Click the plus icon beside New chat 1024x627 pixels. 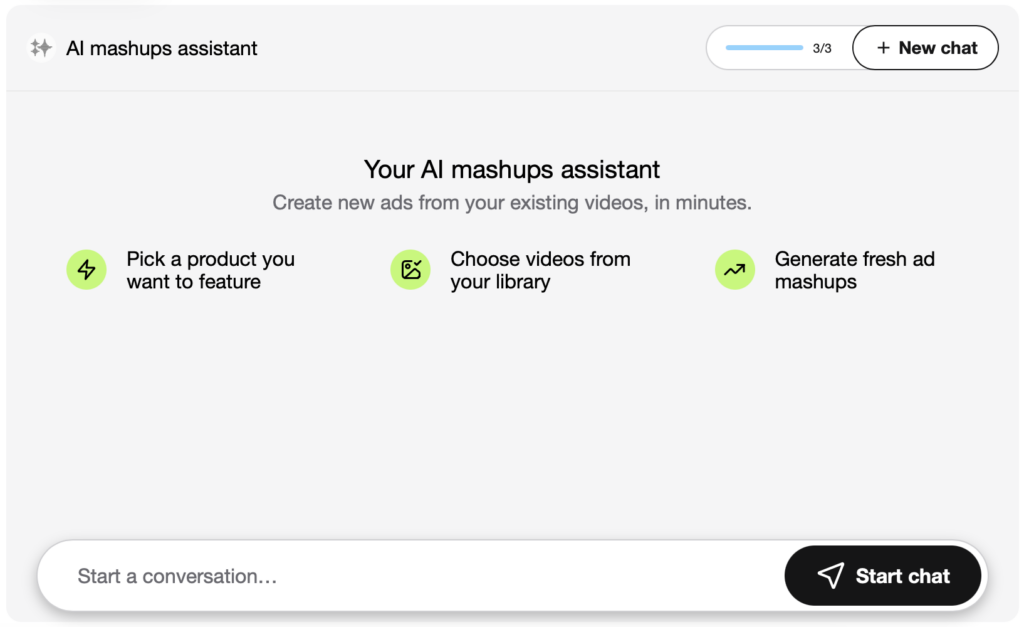884,47
